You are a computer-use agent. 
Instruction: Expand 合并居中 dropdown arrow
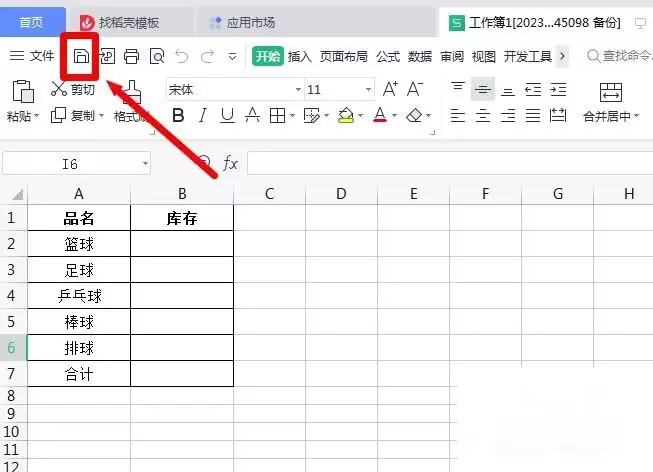(x=636, y=116)
